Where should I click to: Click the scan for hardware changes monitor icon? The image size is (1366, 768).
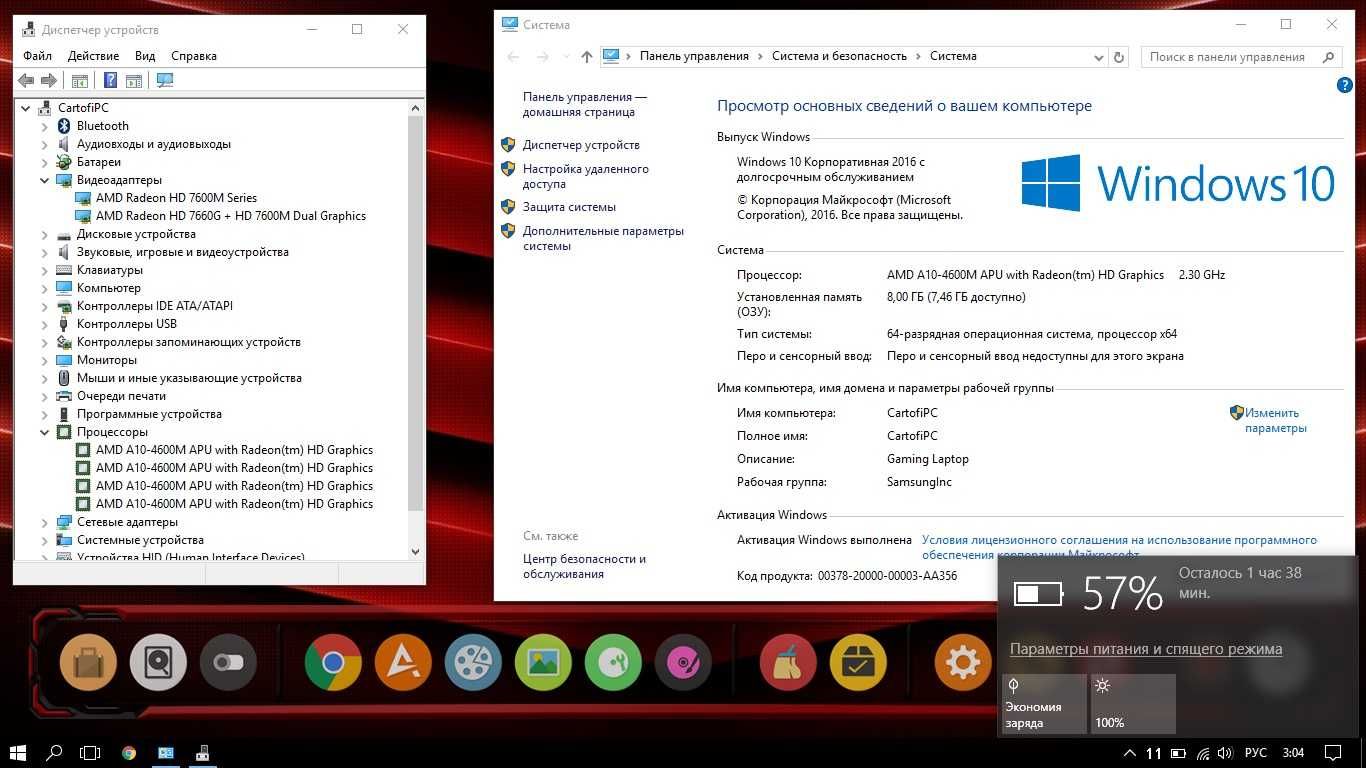pyautogui.click(x=165, y=80)
